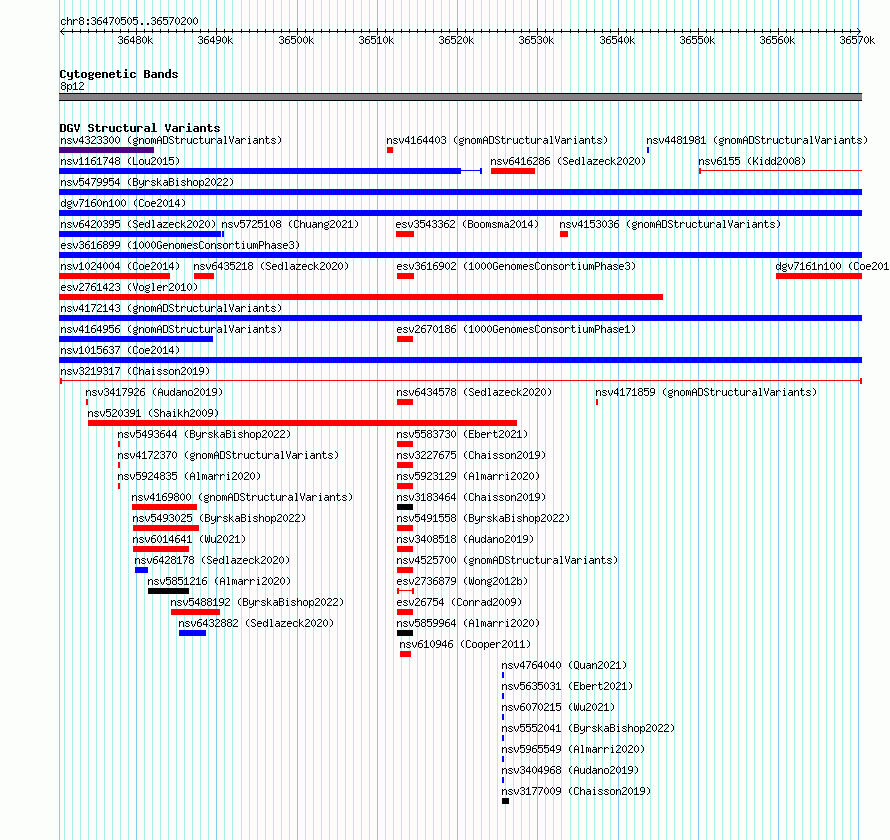The width and height of the screenshot is (890, 840).
Task: Open nsv5493025 (ByrskaBishop2022) label
Action: [219, 518]
